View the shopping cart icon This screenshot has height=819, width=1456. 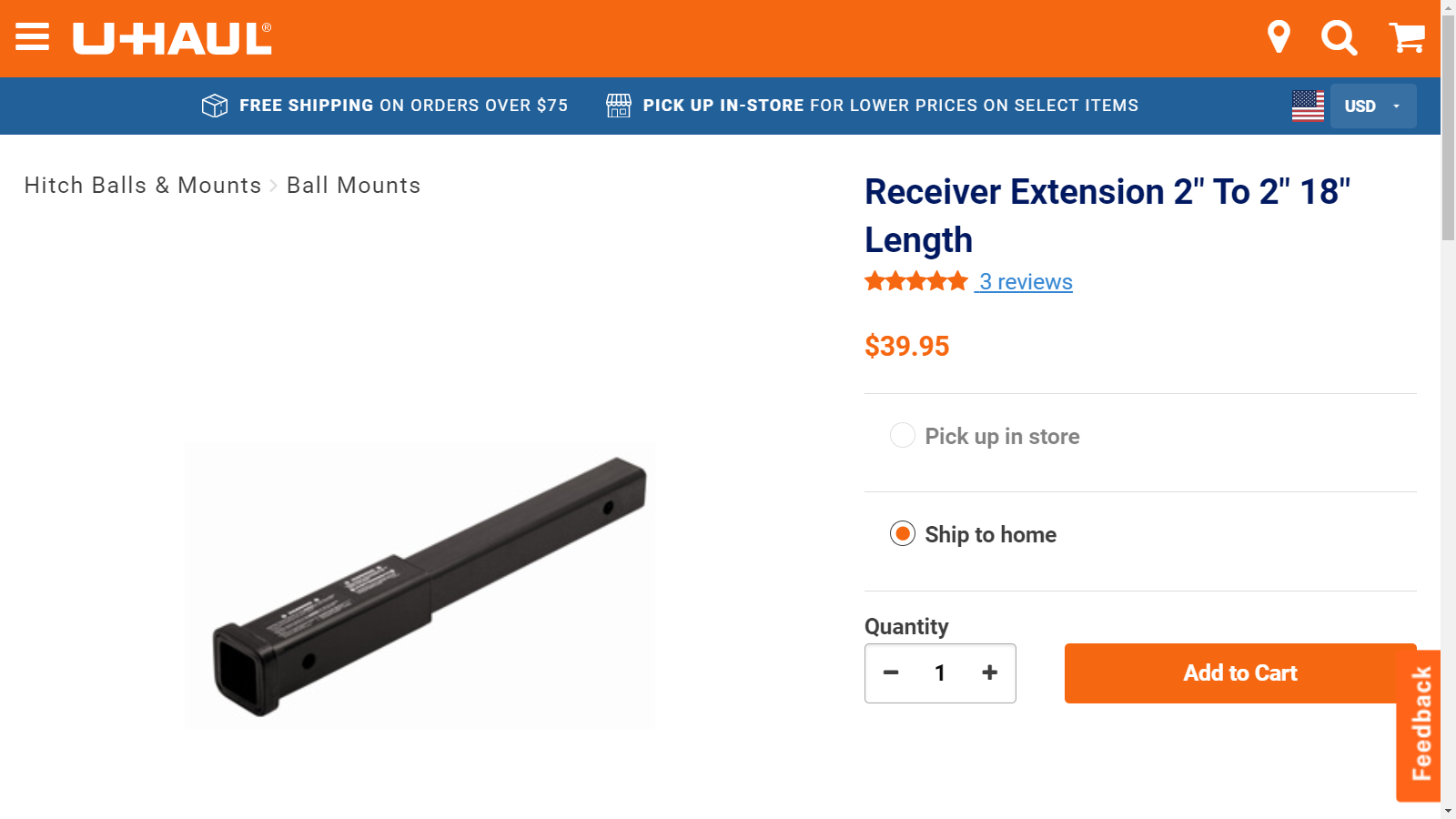point(1407,37)
